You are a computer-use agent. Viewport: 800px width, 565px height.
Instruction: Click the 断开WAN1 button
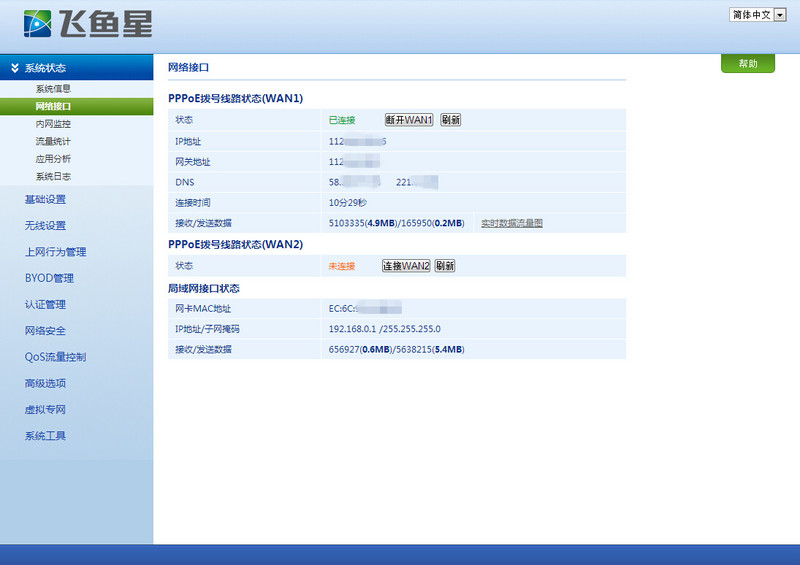(x=409, y=120)
